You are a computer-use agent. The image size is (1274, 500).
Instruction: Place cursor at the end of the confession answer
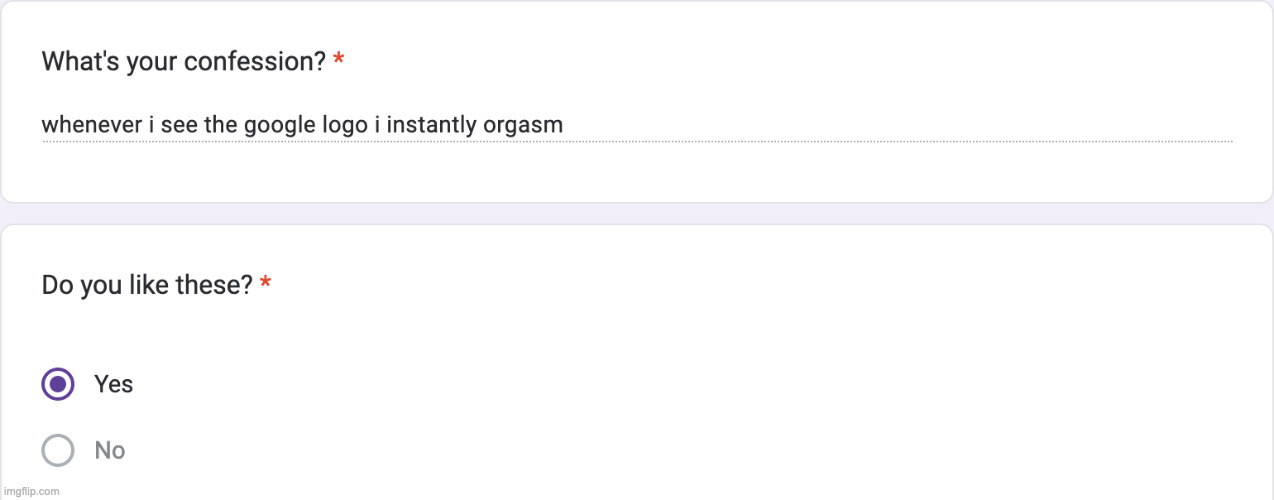tap(564, 125)
